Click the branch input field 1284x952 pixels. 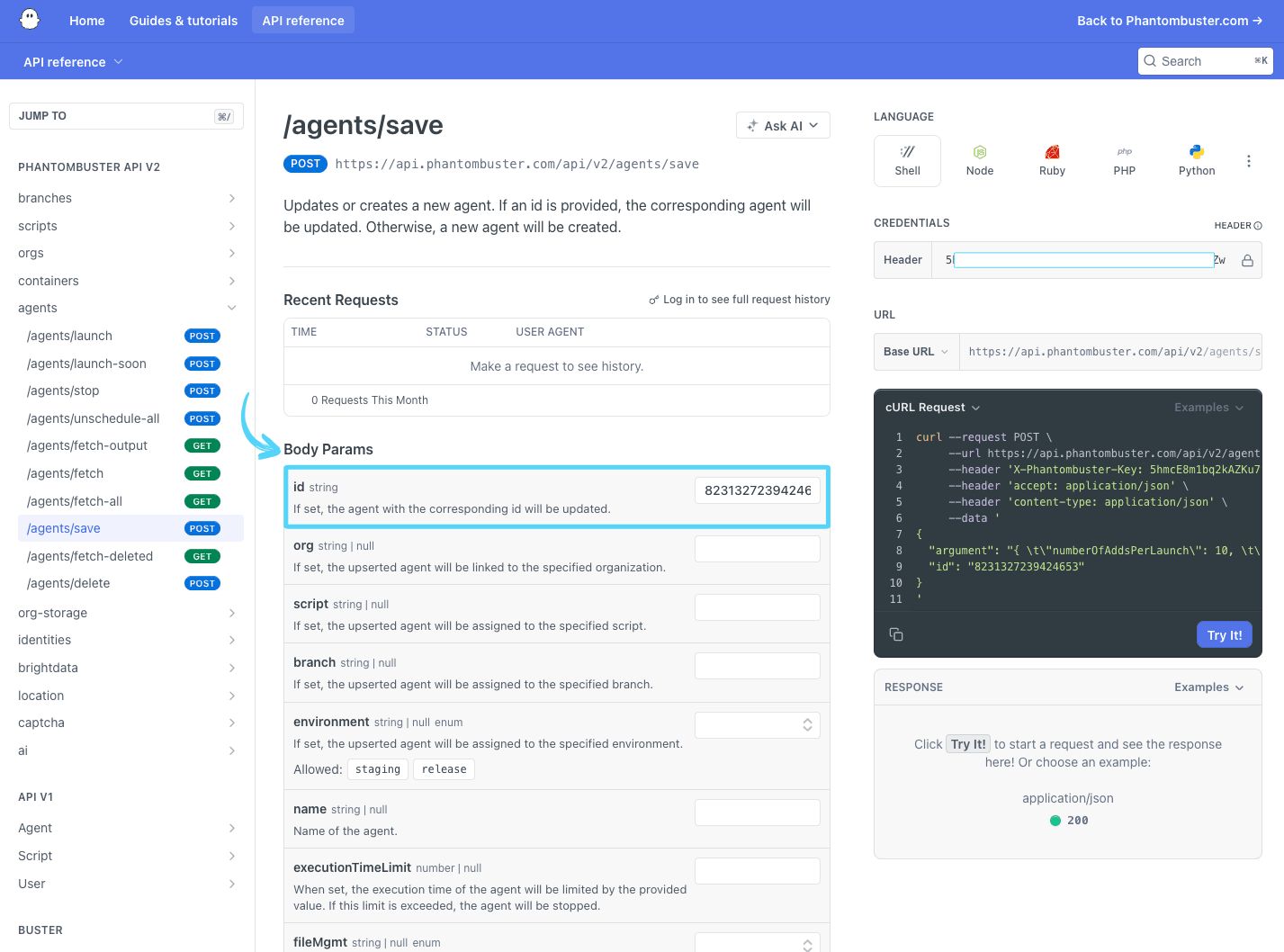point(757,666)
